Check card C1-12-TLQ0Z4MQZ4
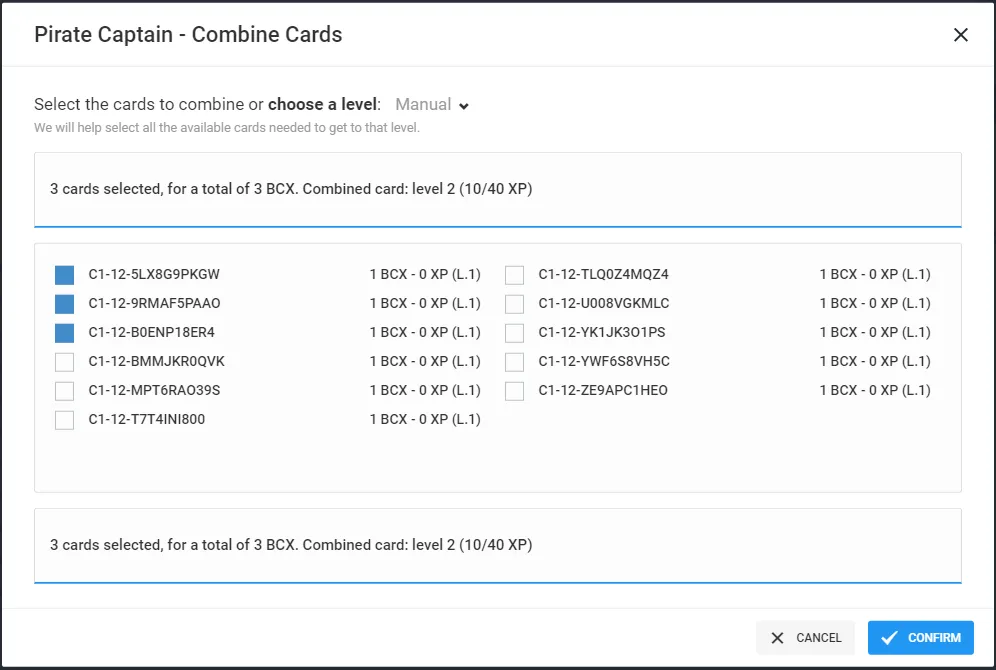Screen dimensions: 996x670 (515, 275)
